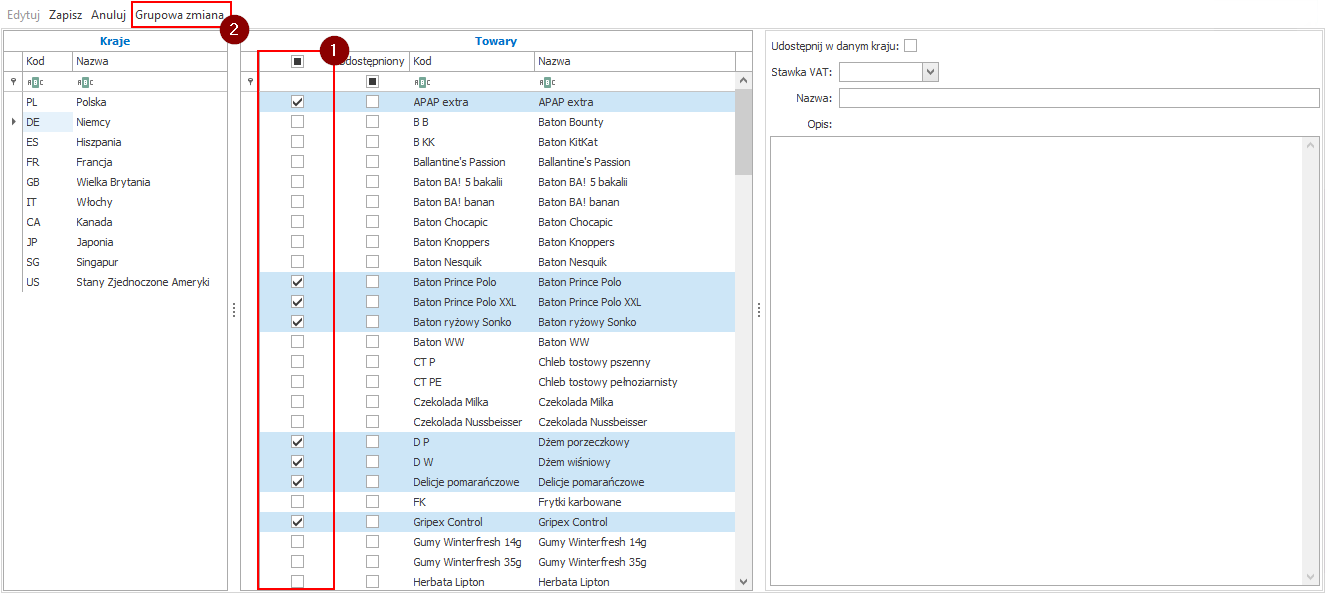Open the Stawka VAT dropdown
This screenshot has height=595, width=1327.
coord(930,72)
